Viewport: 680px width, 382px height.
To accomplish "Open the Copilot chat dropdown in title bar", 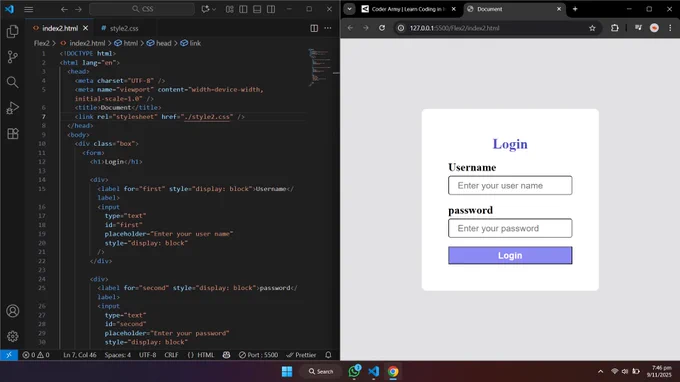I will [209, 9].
